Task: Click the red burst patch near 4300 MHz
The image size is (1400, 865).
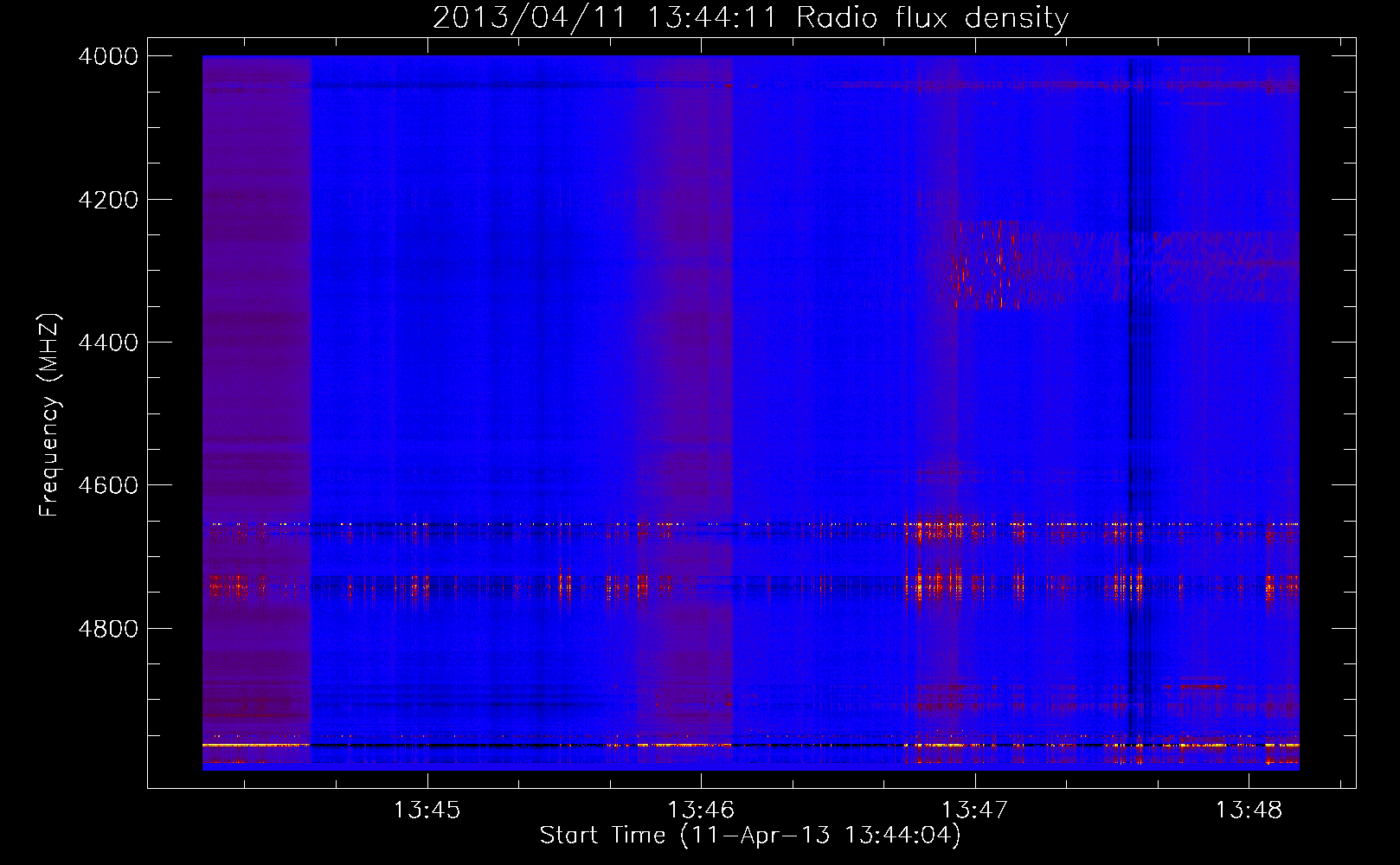Action: (x=991, y=265)
